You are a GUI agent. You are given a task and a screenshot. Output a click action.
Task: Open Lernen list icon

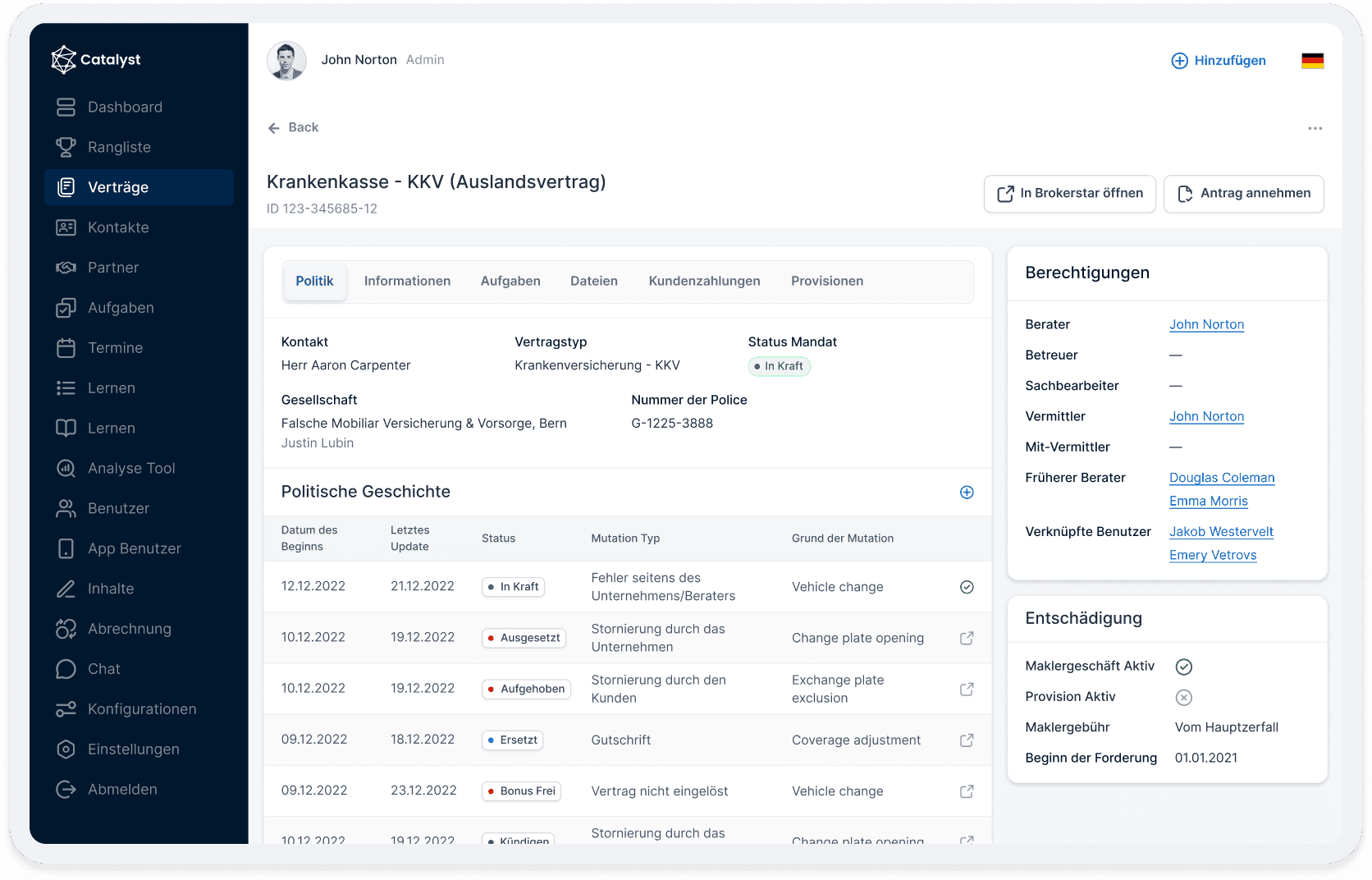pos(66,388)
